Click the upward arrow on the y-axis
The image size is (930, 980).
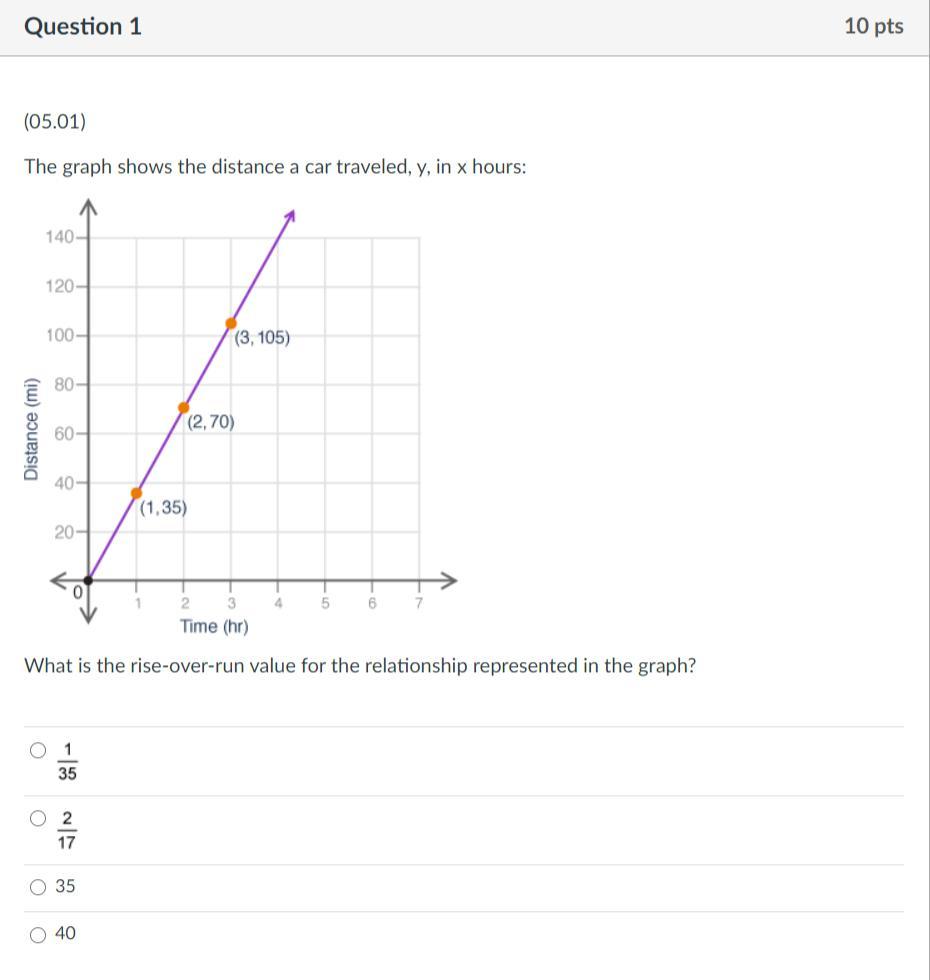(89, 206)
